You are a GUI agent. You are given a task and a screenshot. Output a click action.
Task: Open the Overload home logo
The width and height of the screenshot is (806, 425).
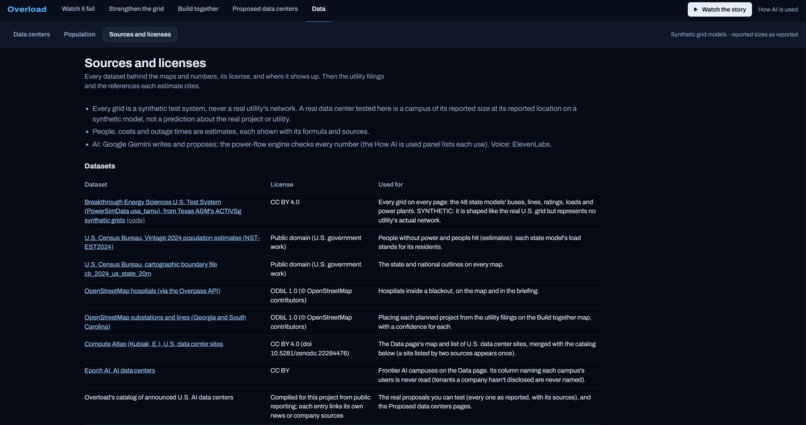tap(27, 9)
